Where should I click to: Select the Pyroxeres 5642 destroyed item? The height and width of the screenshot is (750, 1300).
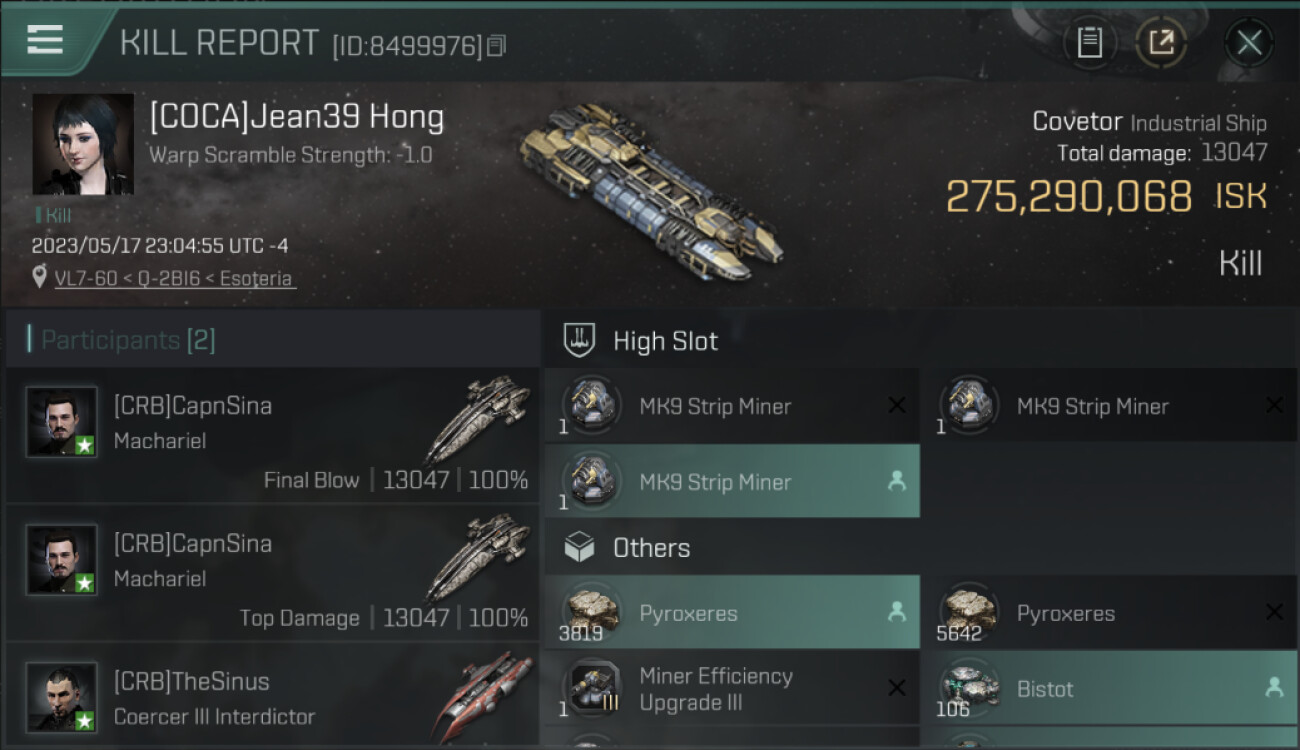coord(1110,613)
